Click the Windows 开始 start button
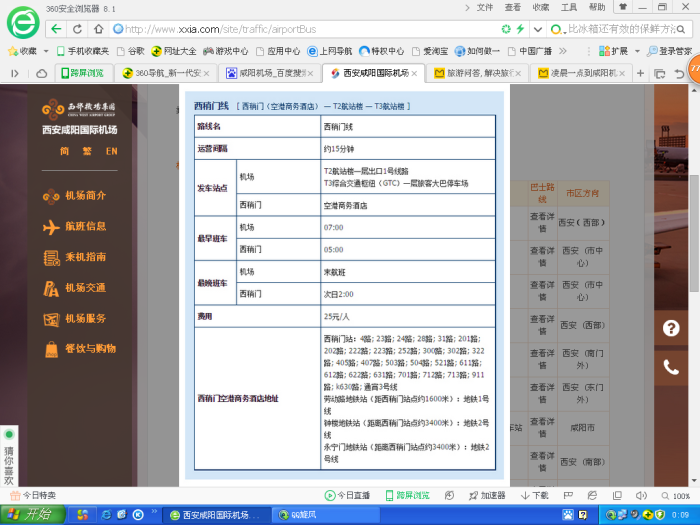The width and height of the screenshot is (700, 525). [32, 515]
